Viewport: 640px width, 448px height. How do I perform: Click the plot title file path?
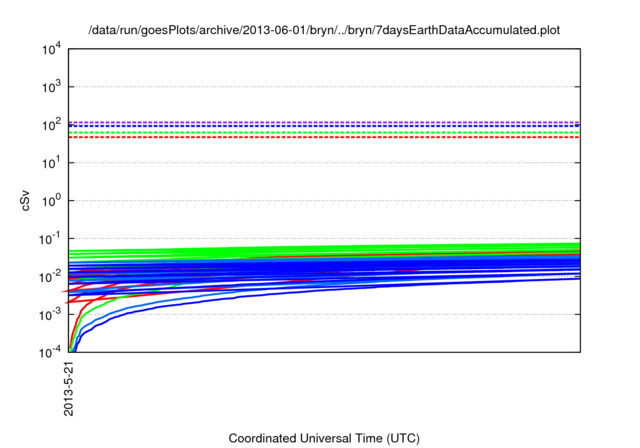tap(324, 30)
